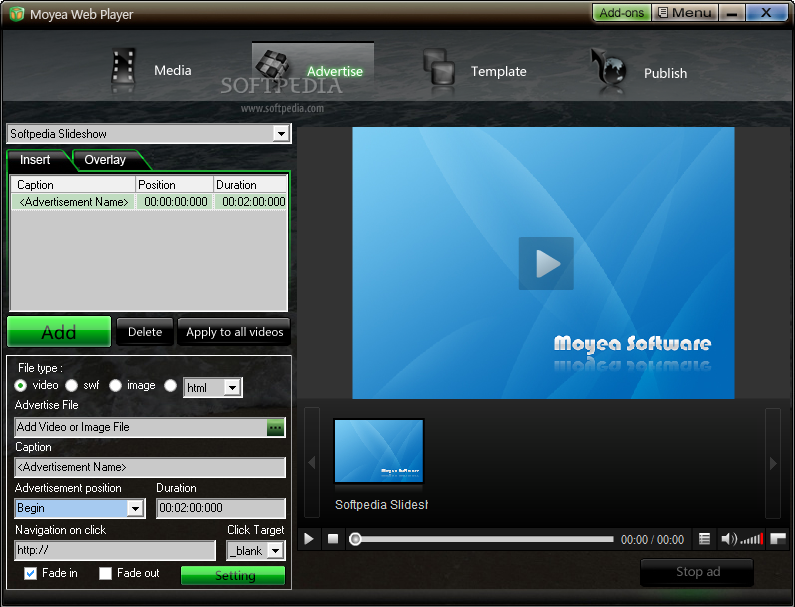Image resolution: width=795 pixels, height=607 pixels.
Task: Click the Duration 00:02:00:000 field
Action: pyautogui.click(x=221, y=508)
